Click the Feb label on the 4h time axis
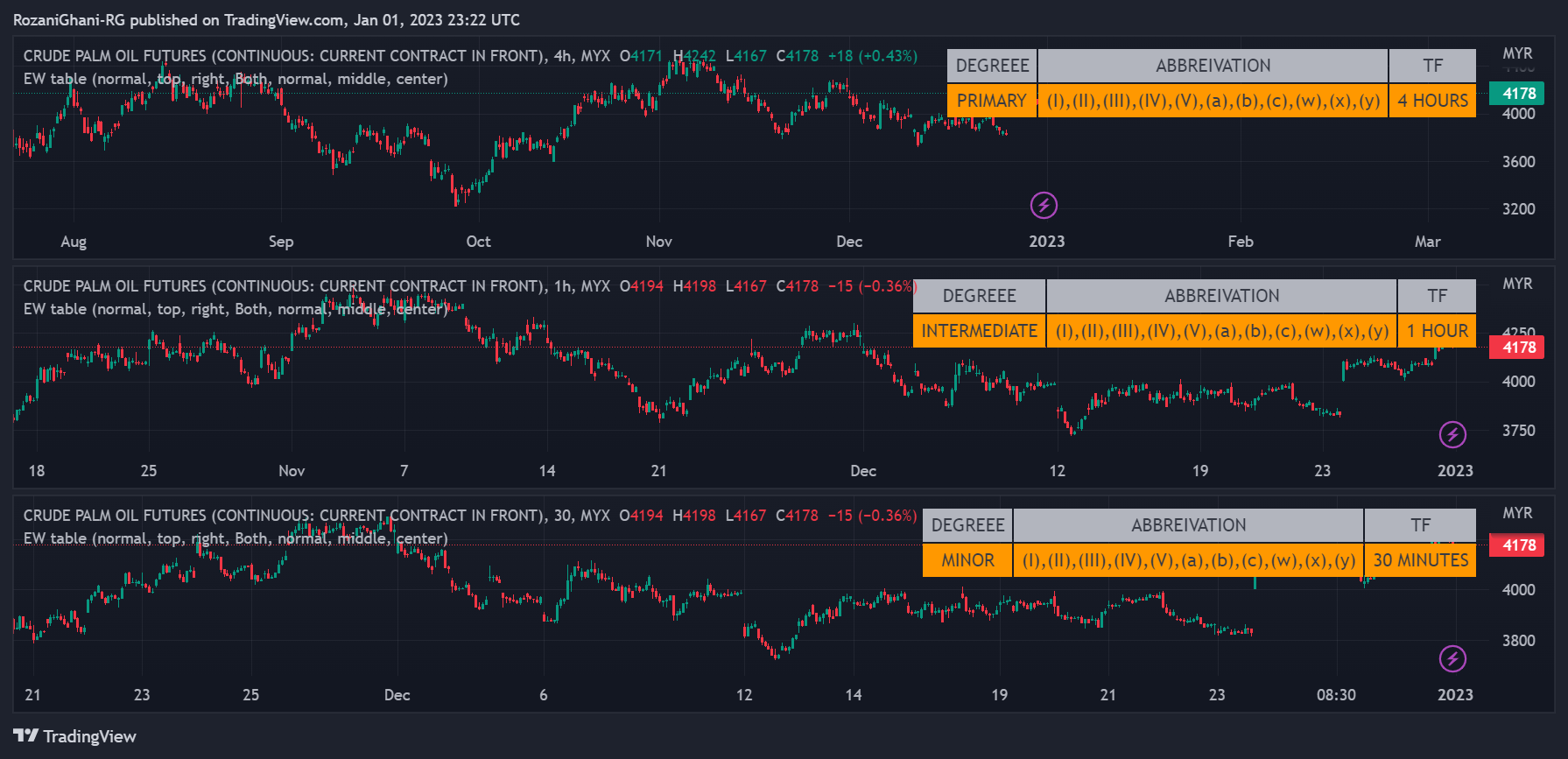The image size is (1568, 759). (x=1241, y=242)
